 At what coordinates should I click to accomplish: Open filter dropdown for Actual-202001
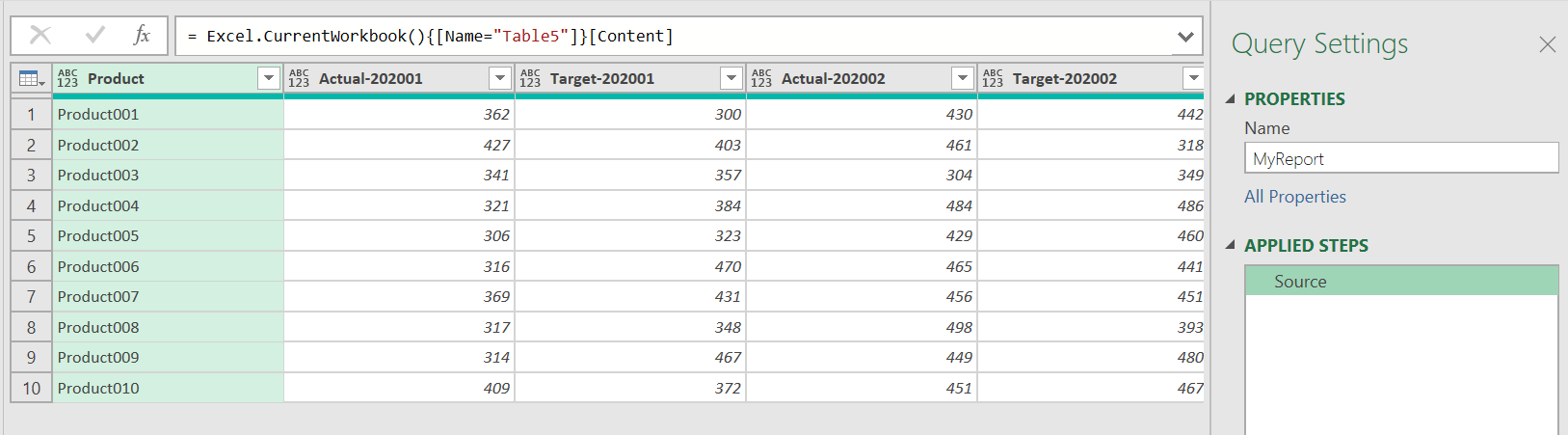click(499, 78)
